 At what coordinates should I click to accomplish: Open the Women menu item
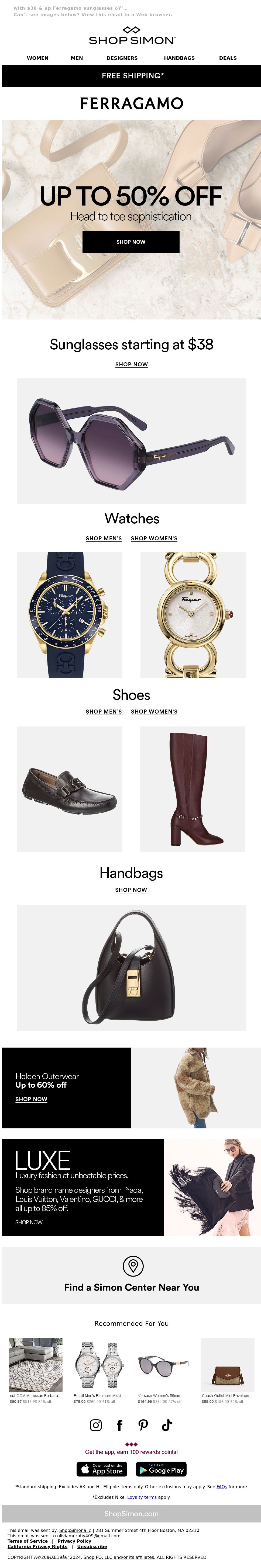[38, 58]
